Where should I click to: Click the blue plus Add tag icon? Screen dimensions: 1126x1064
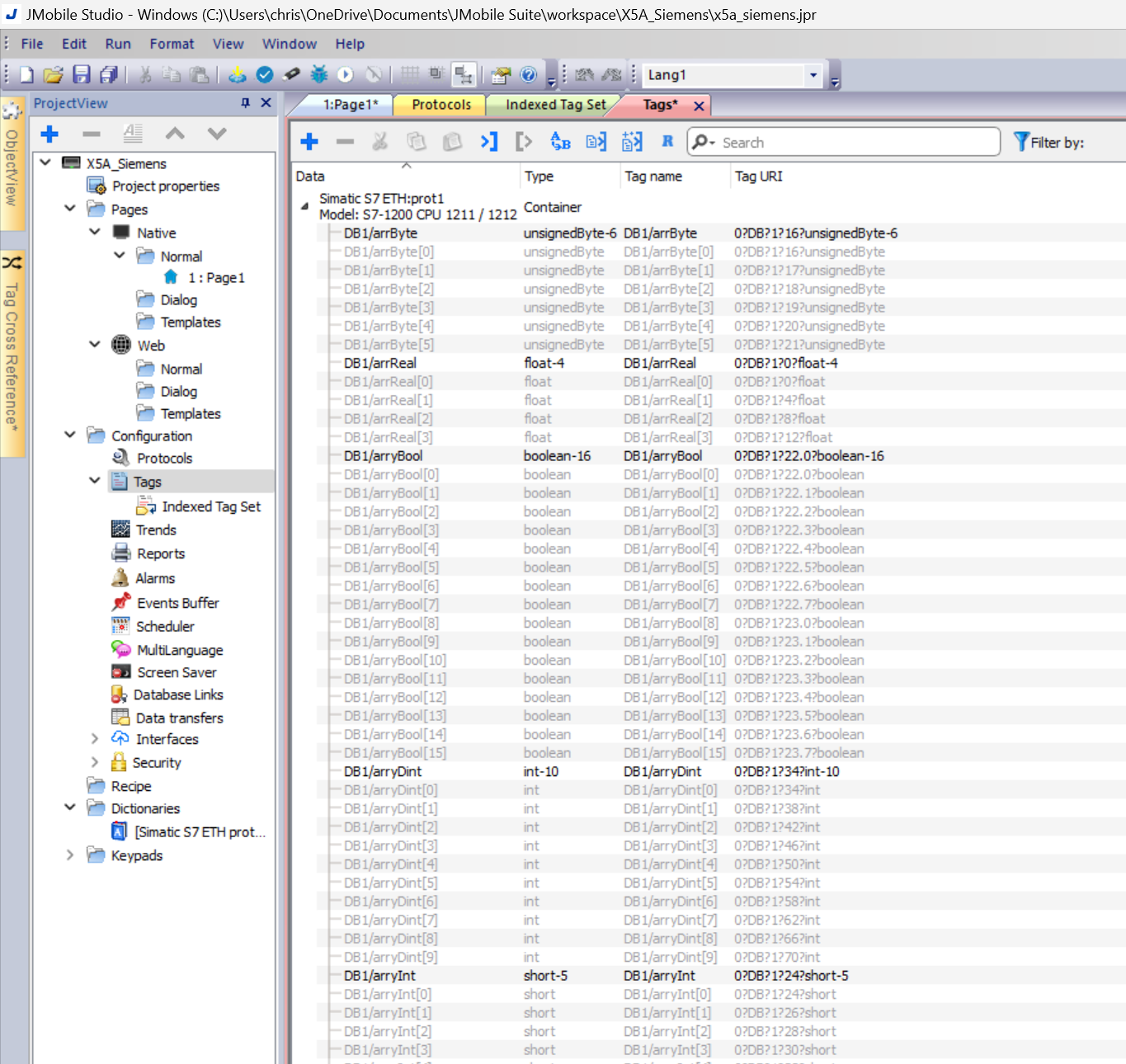tap(309, 142)
